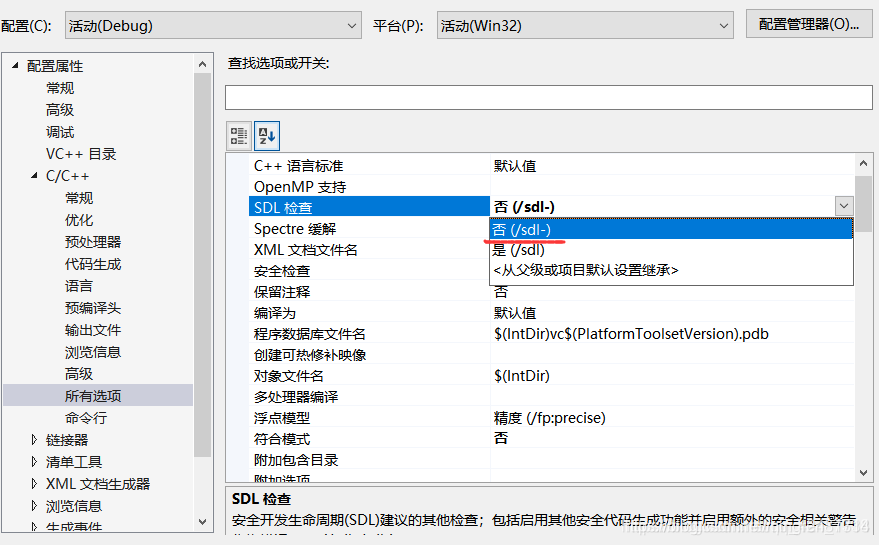The height and width of the screenshot is (545, 879).
Task: Select 浏览信息 under C/C++
Action: pyautogui.click(x=93, y=352)
